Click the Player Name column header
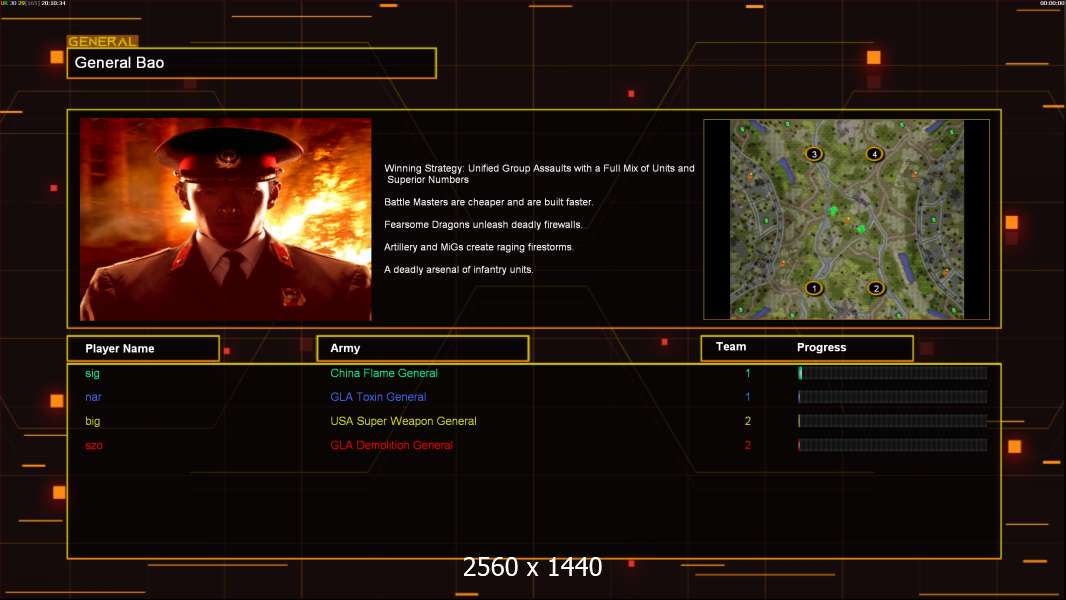Image resolution: width=1066 pixels, height=600 pixels. pyautogui.click(x=120, y=349)
